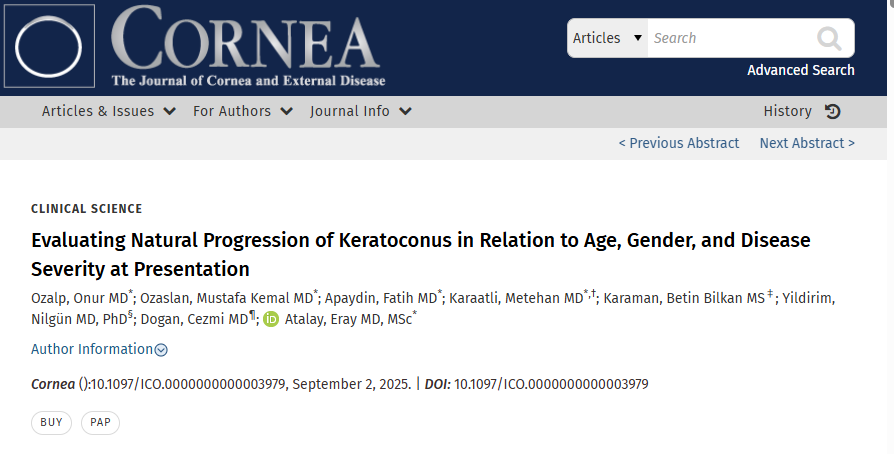
Task: Click the BUY button
Action: click(x=51, y=422)
